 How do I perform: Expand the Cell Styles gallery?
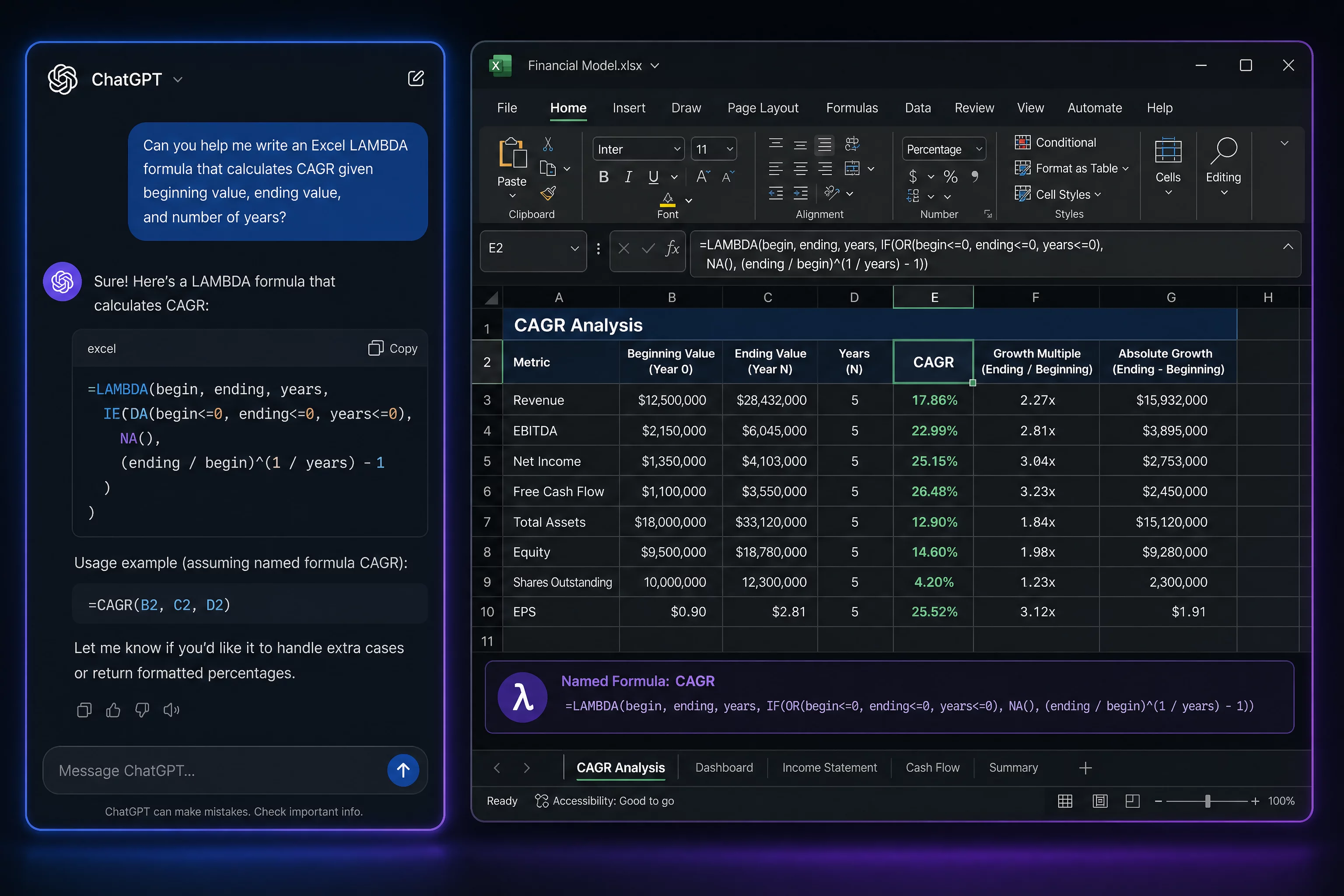tap(1097, 194)
